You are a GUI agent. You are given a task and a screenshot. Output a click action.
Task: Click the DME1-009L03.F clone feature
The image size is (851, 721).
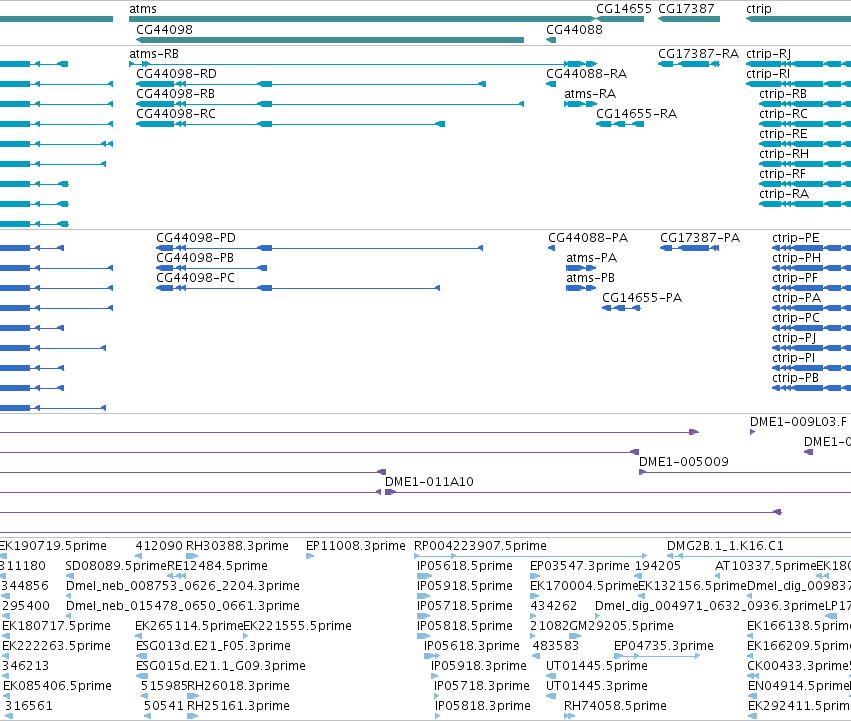[x=752, y=432]
